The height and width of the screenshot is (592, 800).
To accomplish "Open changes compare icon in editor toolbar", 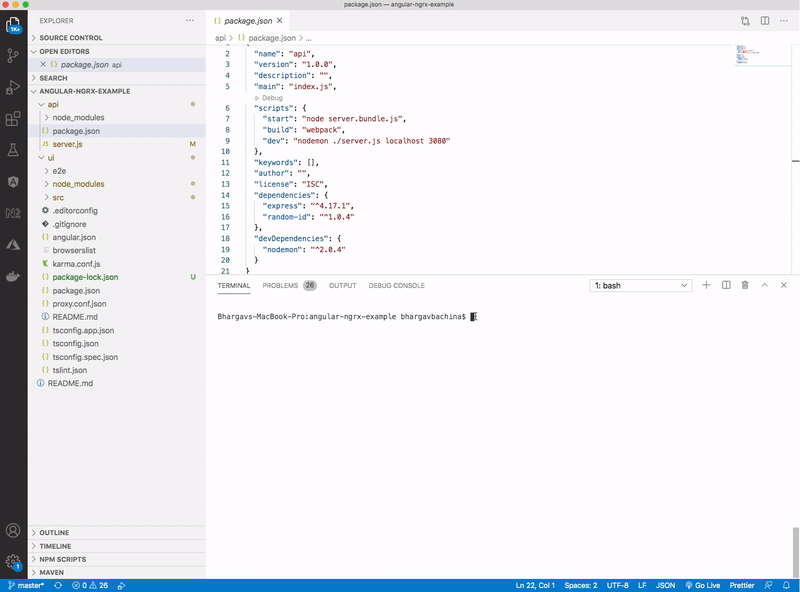I will [745, 21].
